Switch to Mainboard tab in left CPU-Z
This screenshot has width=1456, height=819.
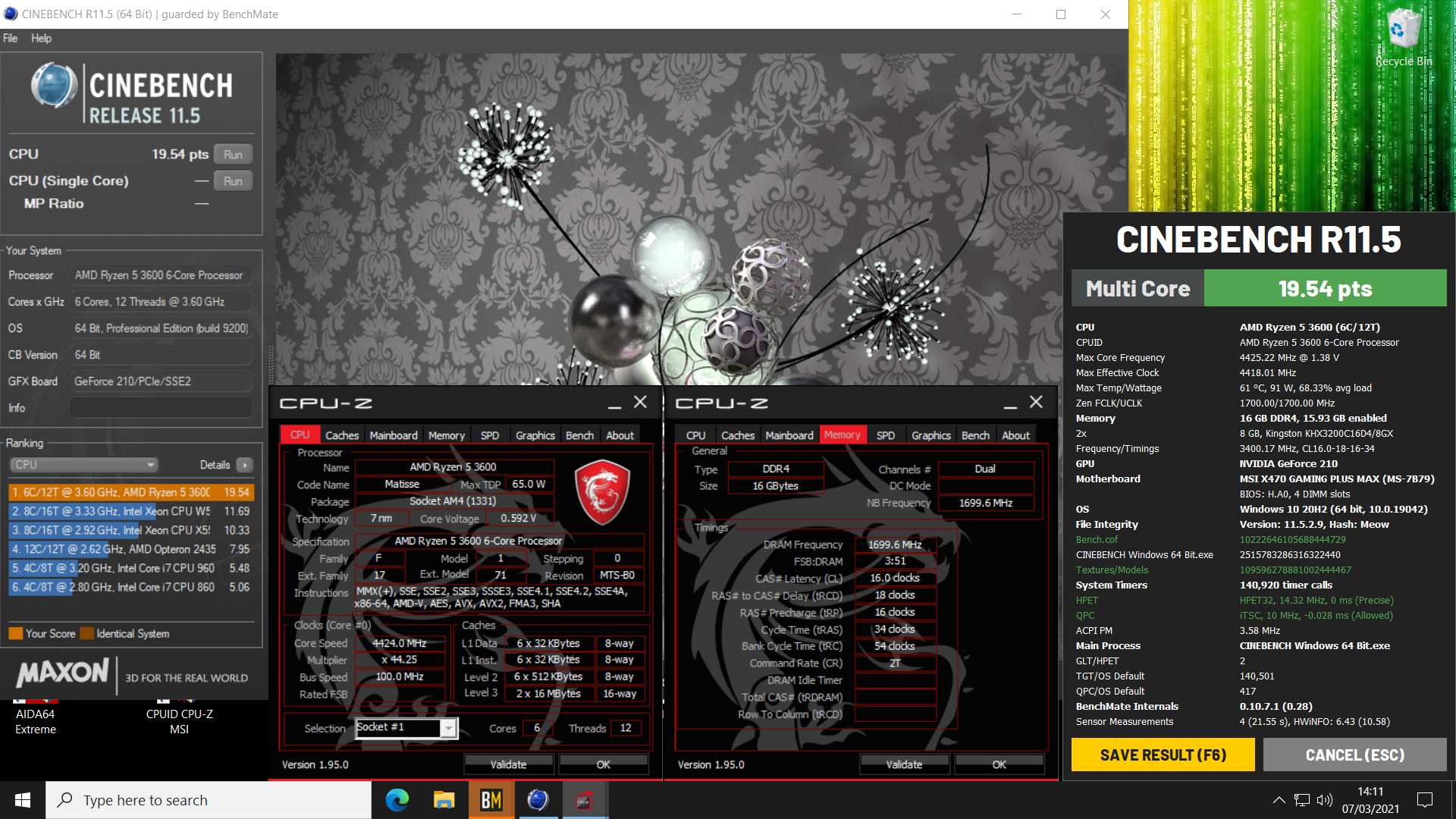pos(394,435)
